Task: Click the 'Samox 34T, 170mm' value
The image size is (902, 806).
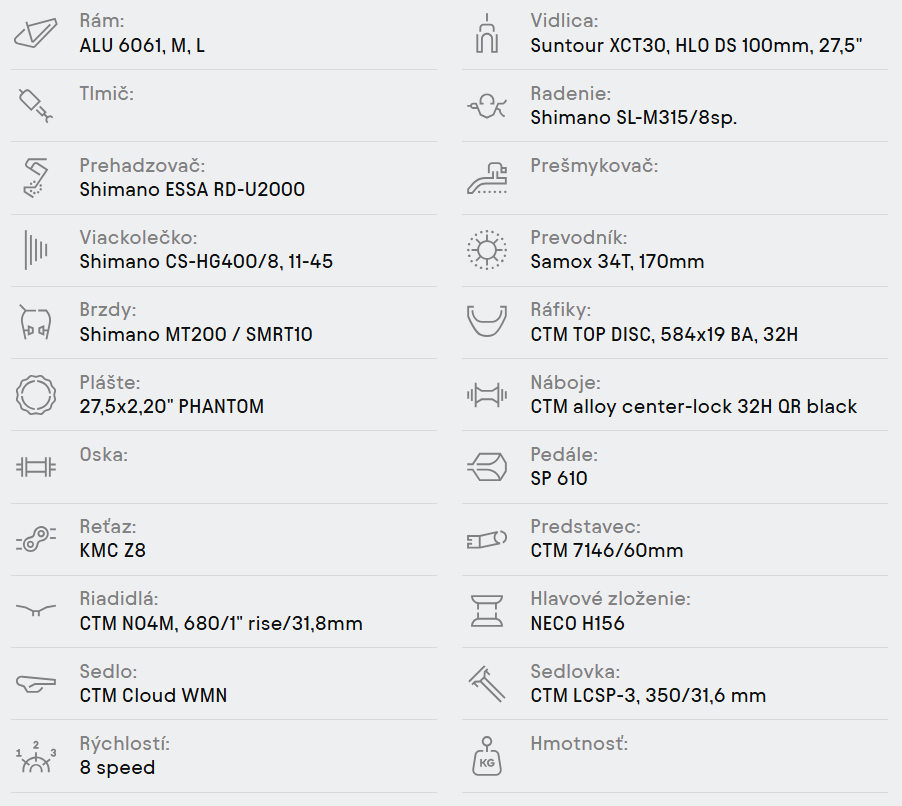Action: 617,262
